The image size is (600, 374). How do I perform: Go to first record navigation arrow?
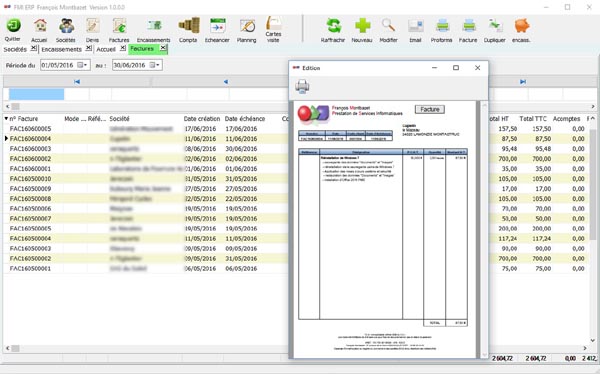click(x=77, y=82)
